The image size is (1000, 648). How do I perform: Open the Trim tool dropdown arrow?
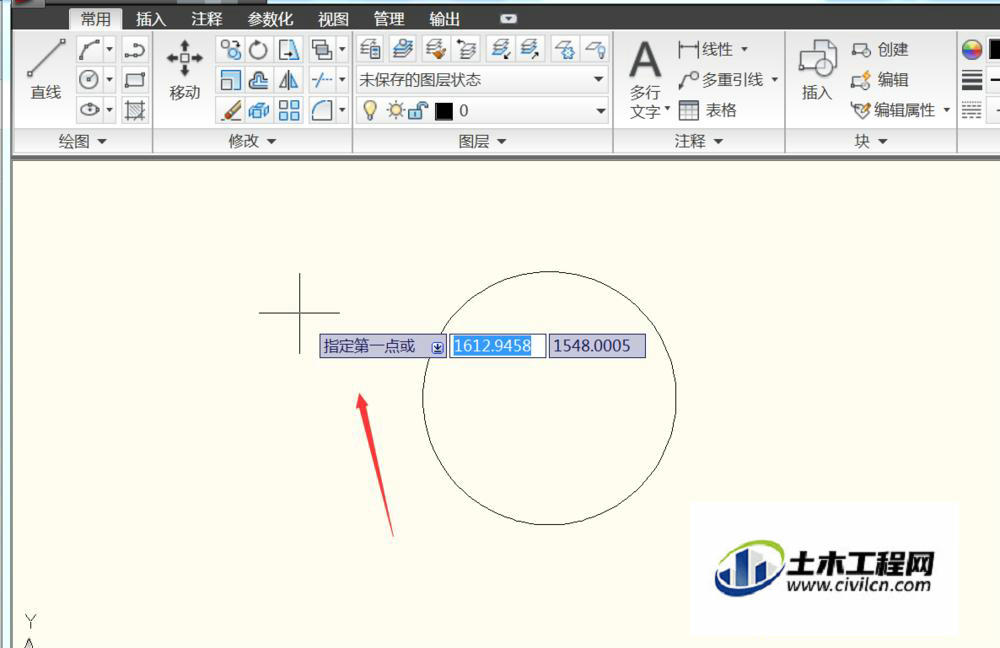(342, 80)
